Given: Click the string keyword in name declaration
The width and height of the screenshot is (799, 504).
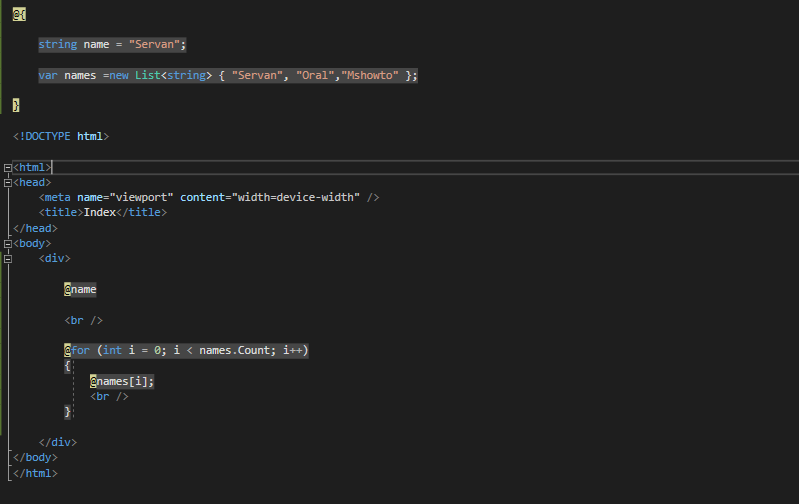Looking at the screenshot, I should pyautogui.click(x=58, y=45).
